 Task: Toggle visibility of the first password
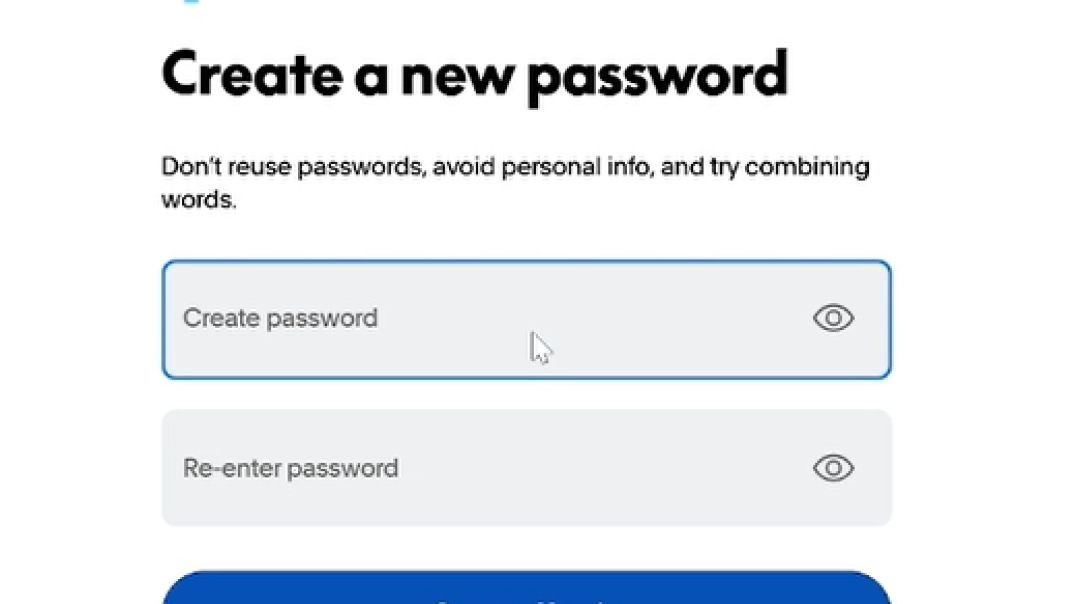[833, 319]
